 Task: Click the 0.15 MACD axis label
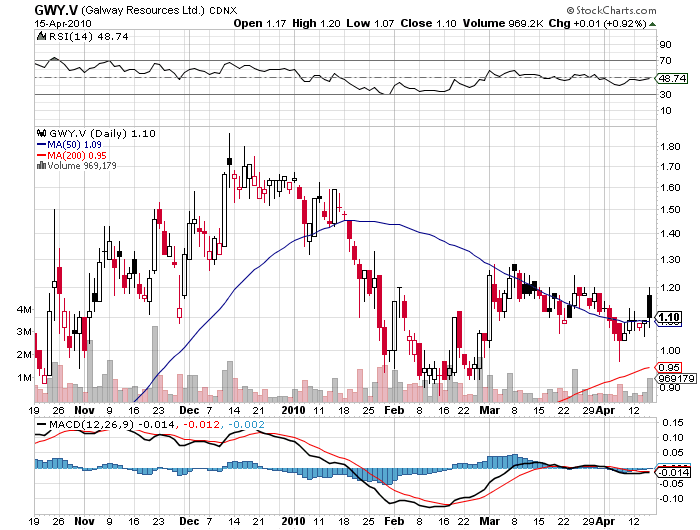[x=672, y=422]
